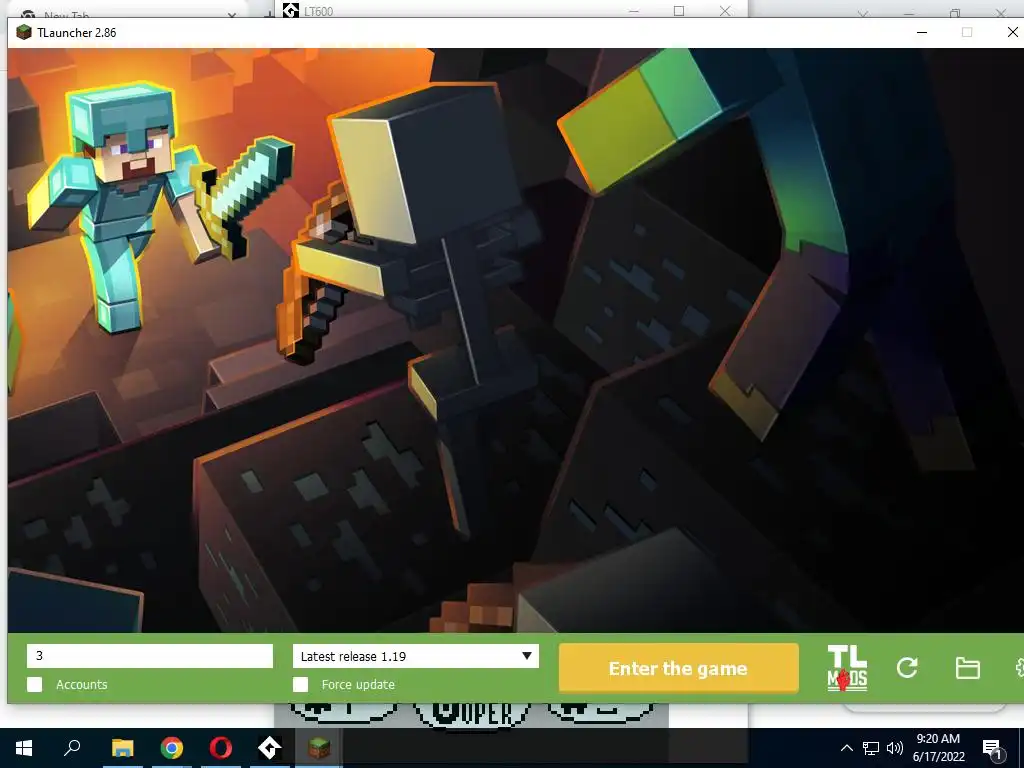1024x768 pixels.
Task: Open the volume control tray icon
Action: coord(895,748)
